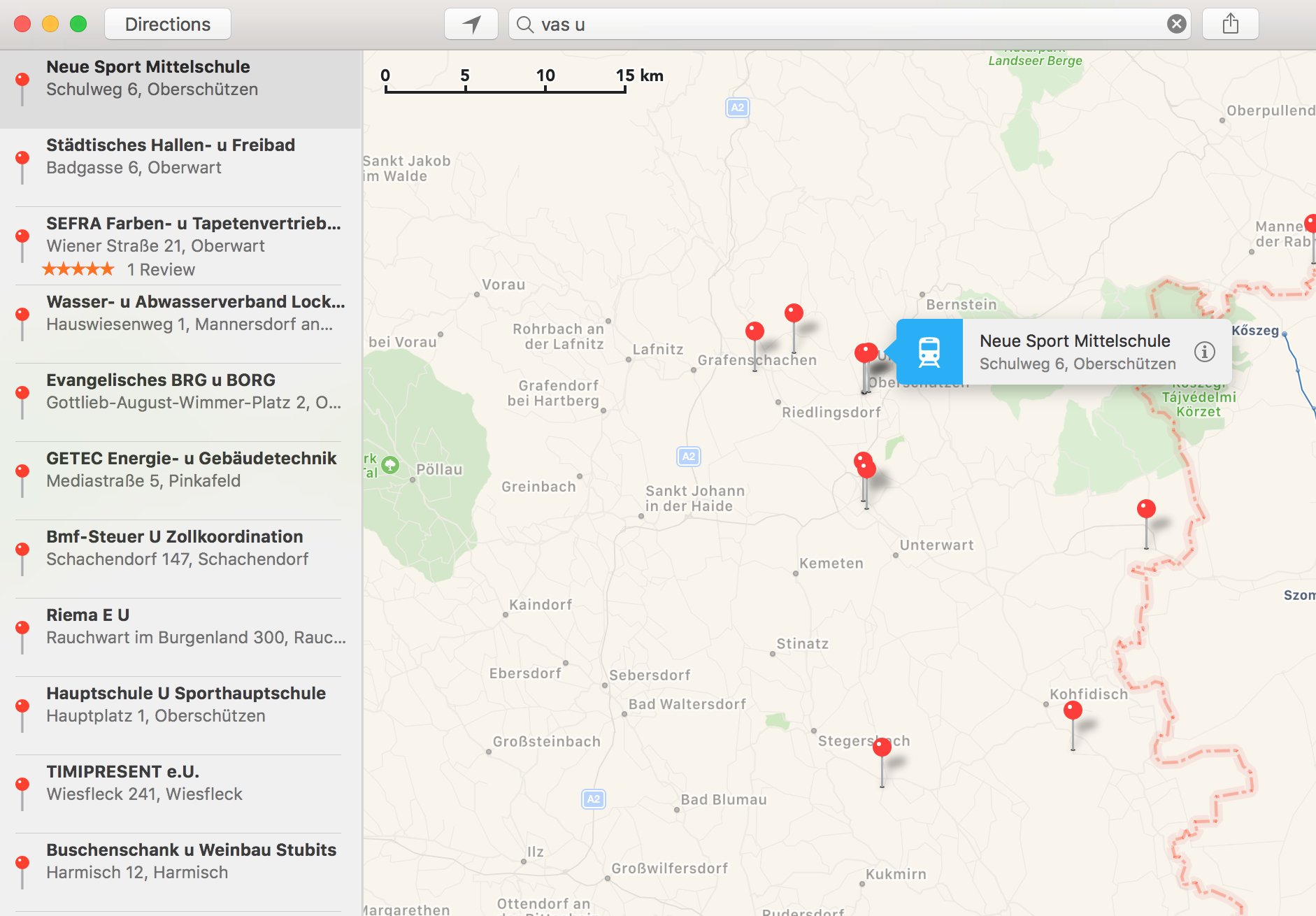Click the "Bad Blumau" town label

pos(724,799)
